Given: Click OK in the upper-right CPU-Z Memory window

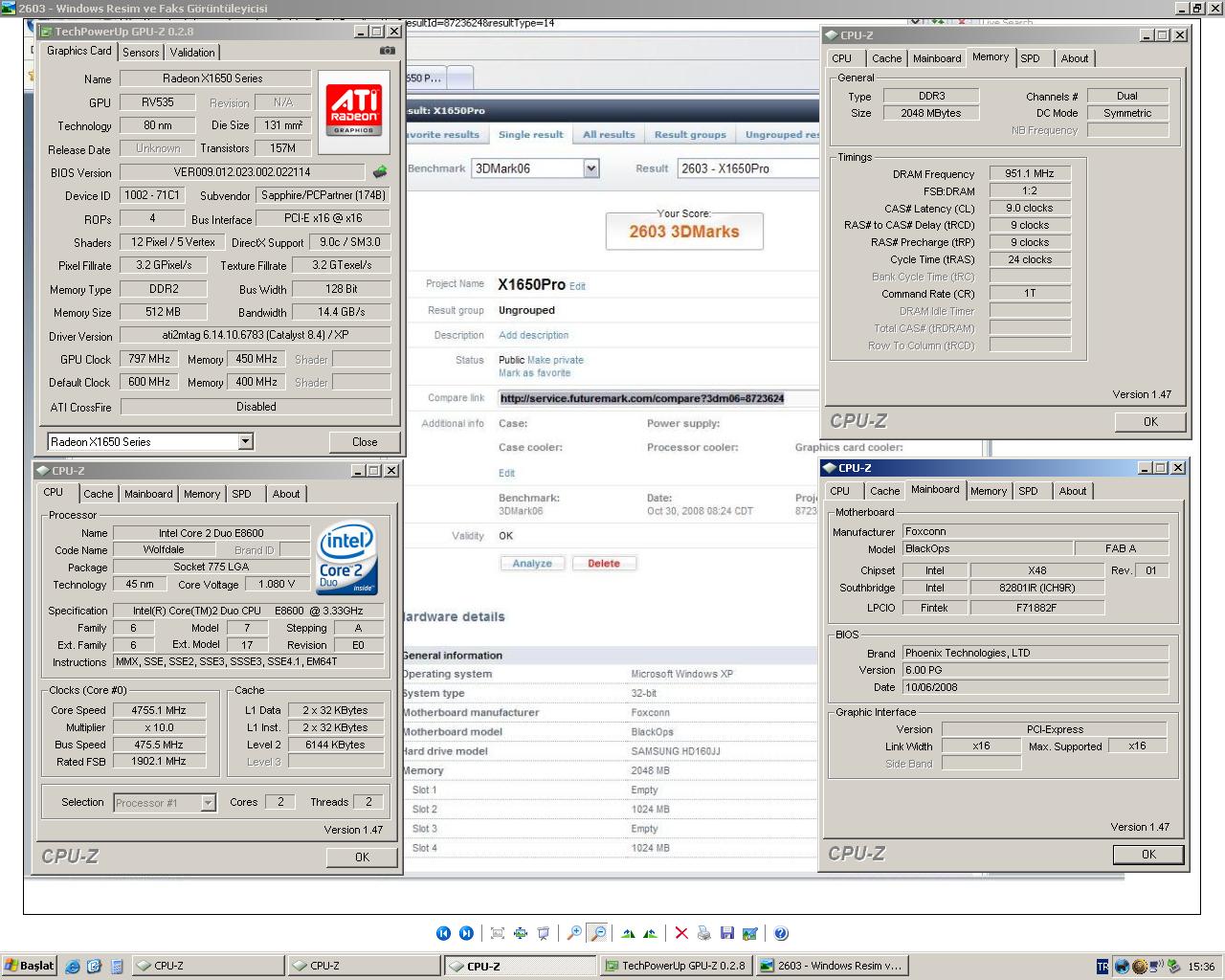Looking at the screenshot, I should click(1150, 422).
